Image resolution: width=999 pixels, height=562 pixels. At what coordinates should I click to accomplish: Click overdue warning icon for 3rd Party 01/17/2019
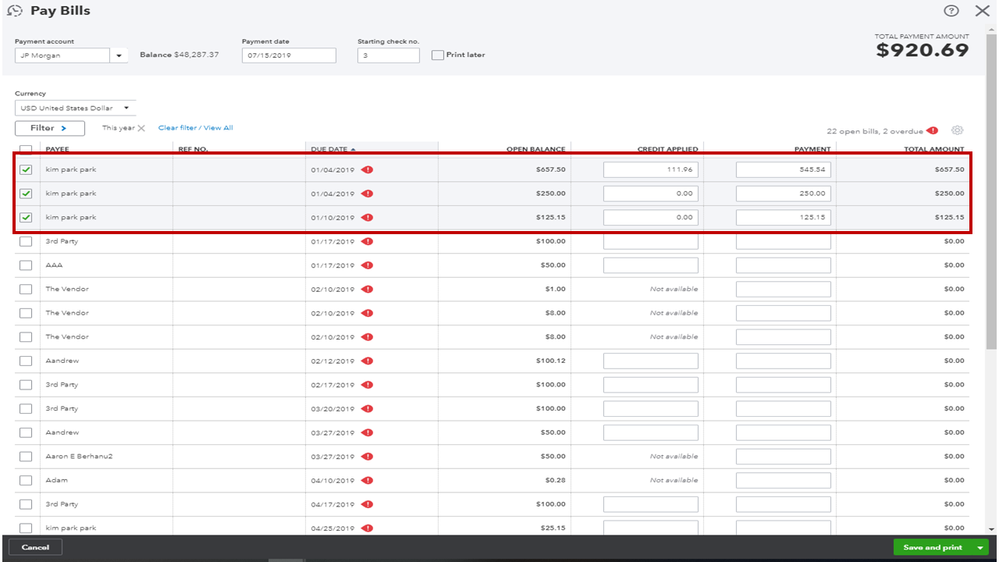pos(367,241)
